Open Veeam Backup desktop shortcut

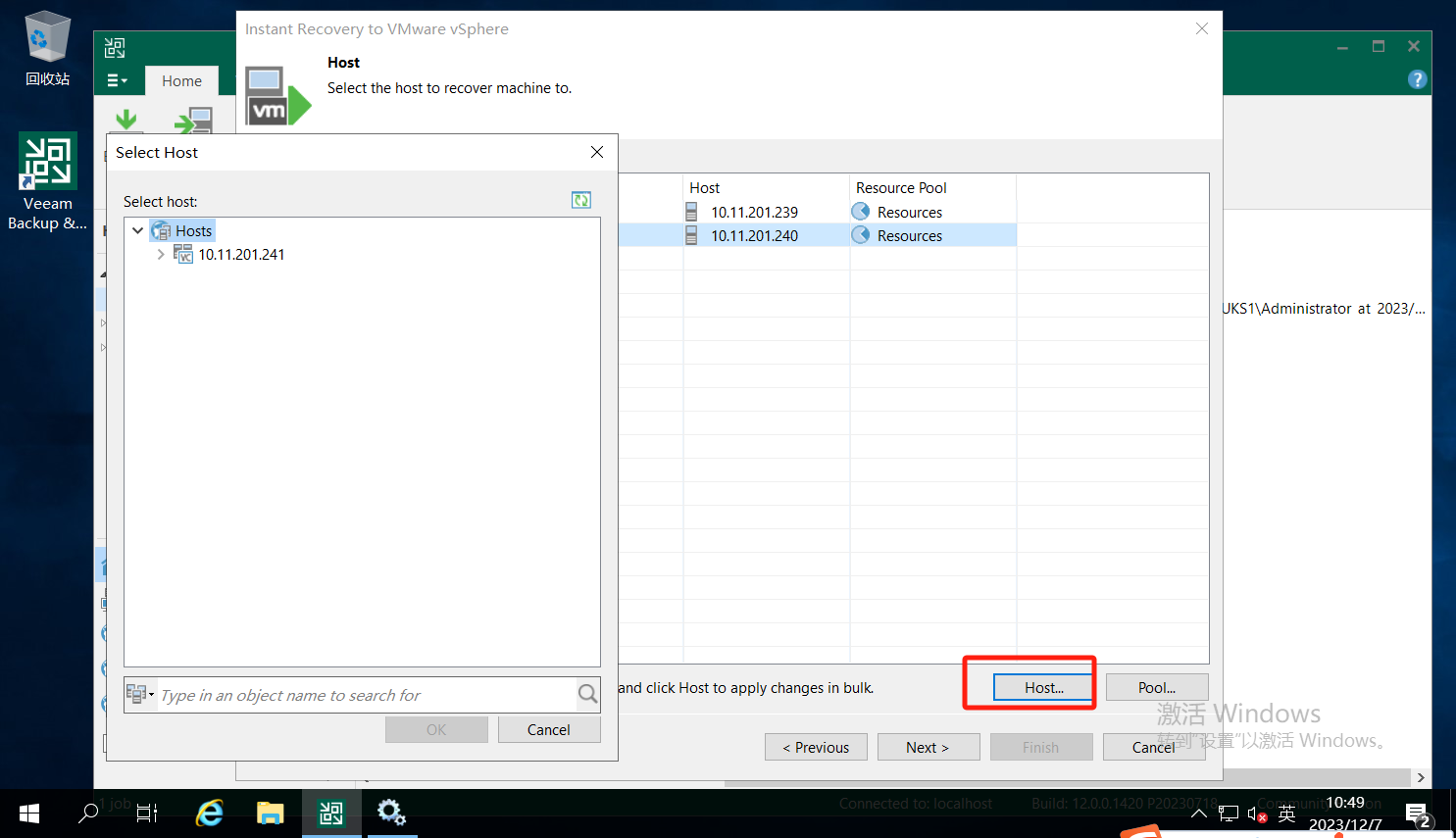point(47,183)
